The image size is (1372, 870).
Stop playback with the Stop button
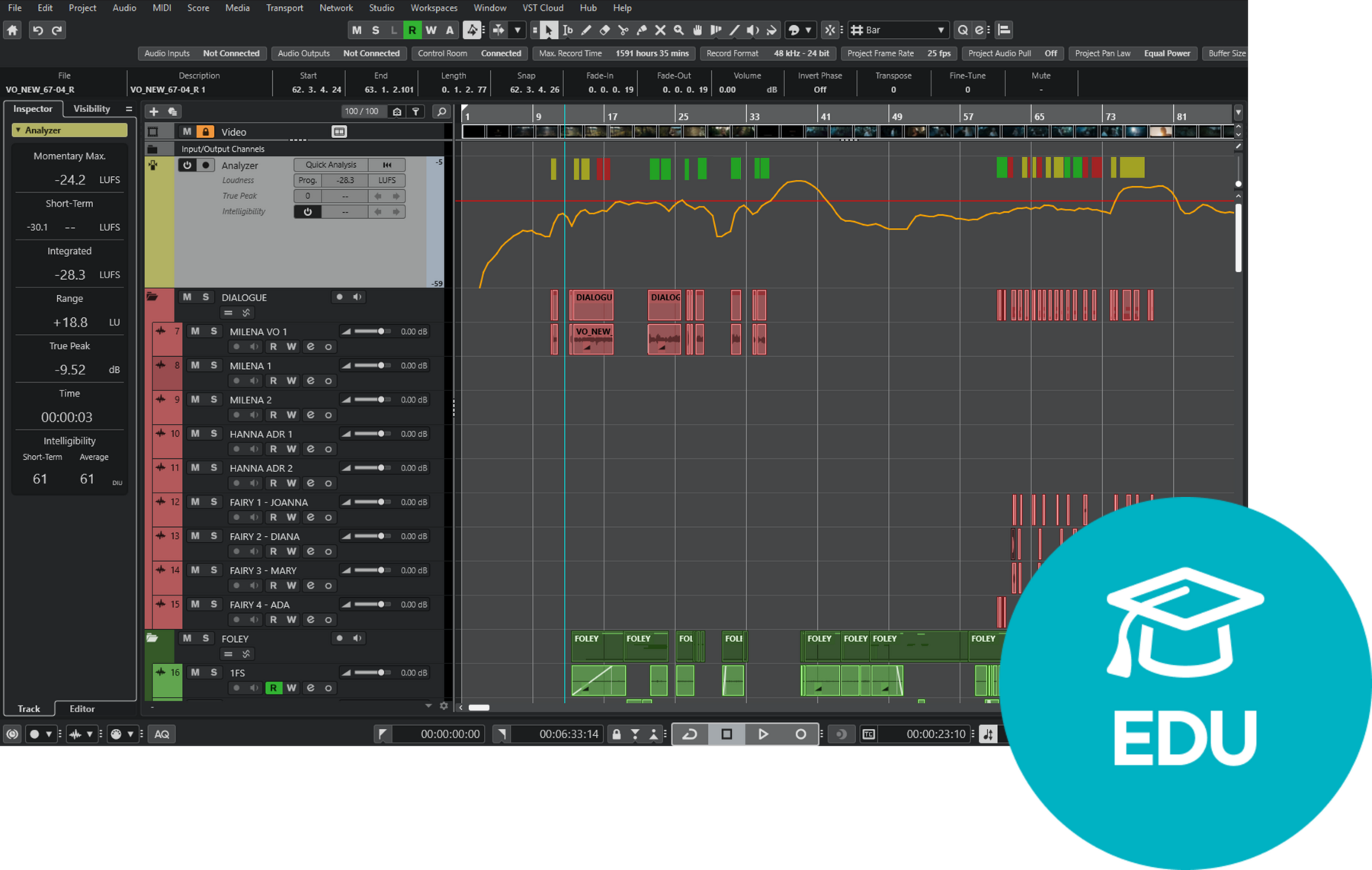click(726, 734)
